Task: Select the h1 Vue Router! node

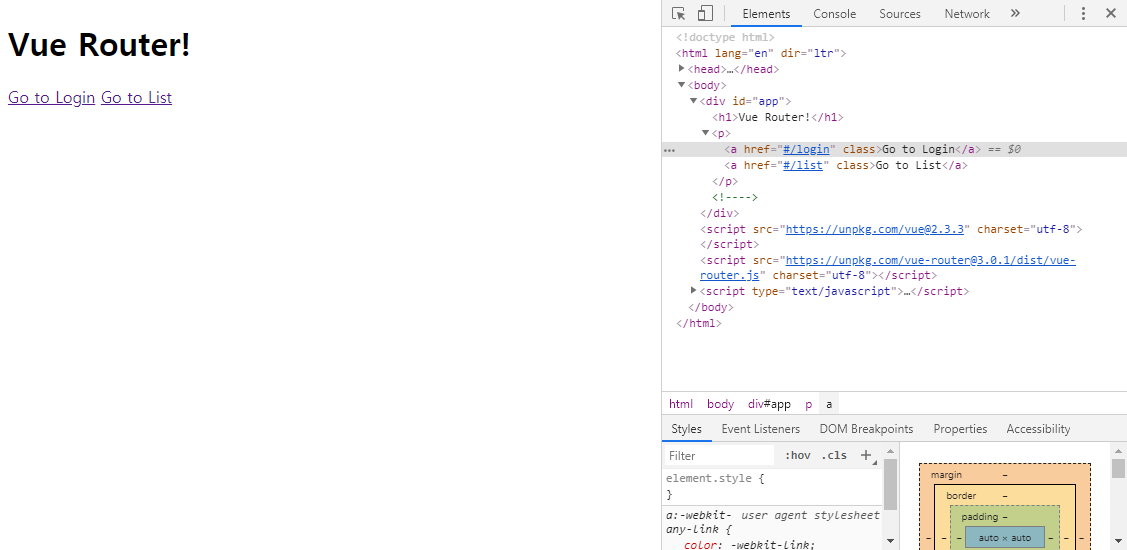Action: tap(778, 117)
